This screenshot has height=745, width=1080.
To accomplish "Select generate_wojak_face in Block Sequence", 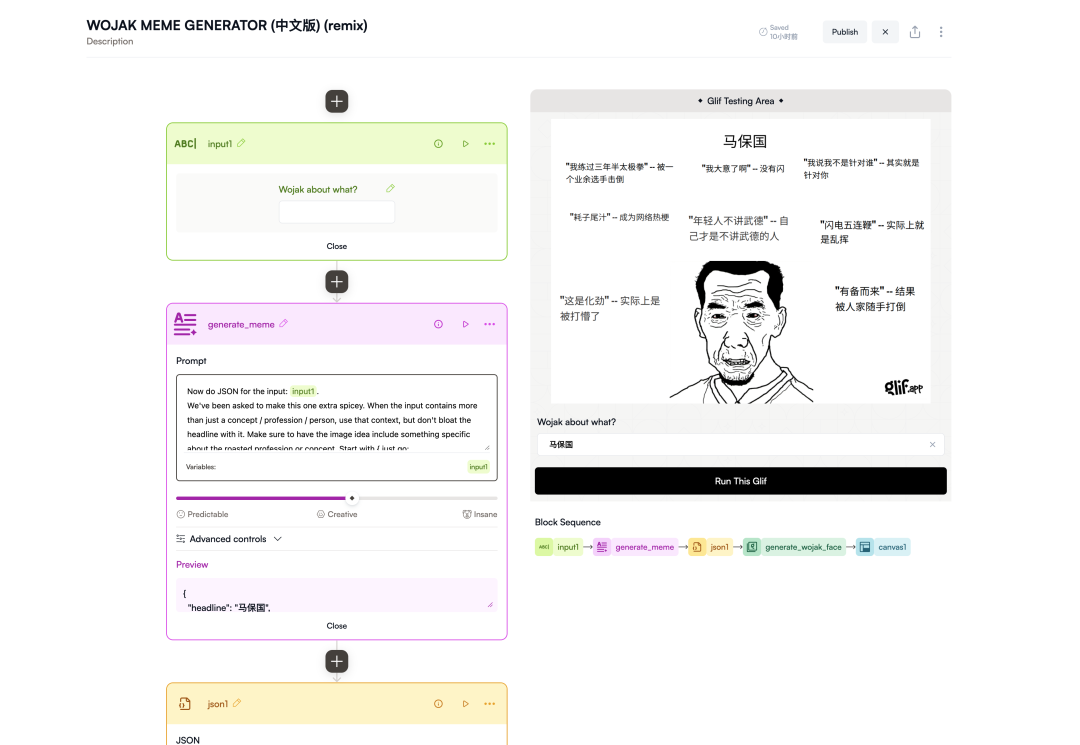I will (794, 547).
